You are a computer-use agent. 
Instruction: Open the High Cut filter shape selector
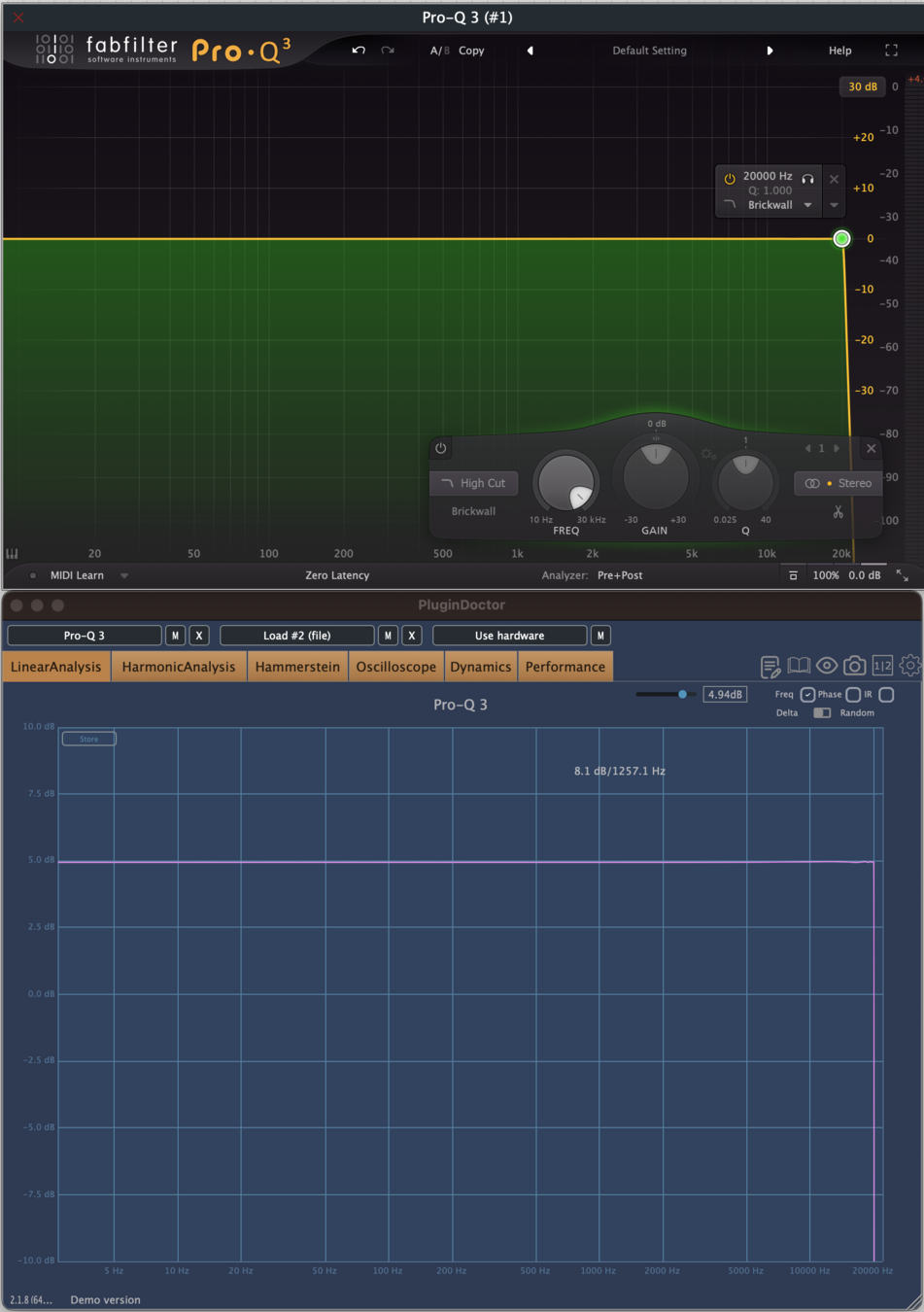[474, 483]
